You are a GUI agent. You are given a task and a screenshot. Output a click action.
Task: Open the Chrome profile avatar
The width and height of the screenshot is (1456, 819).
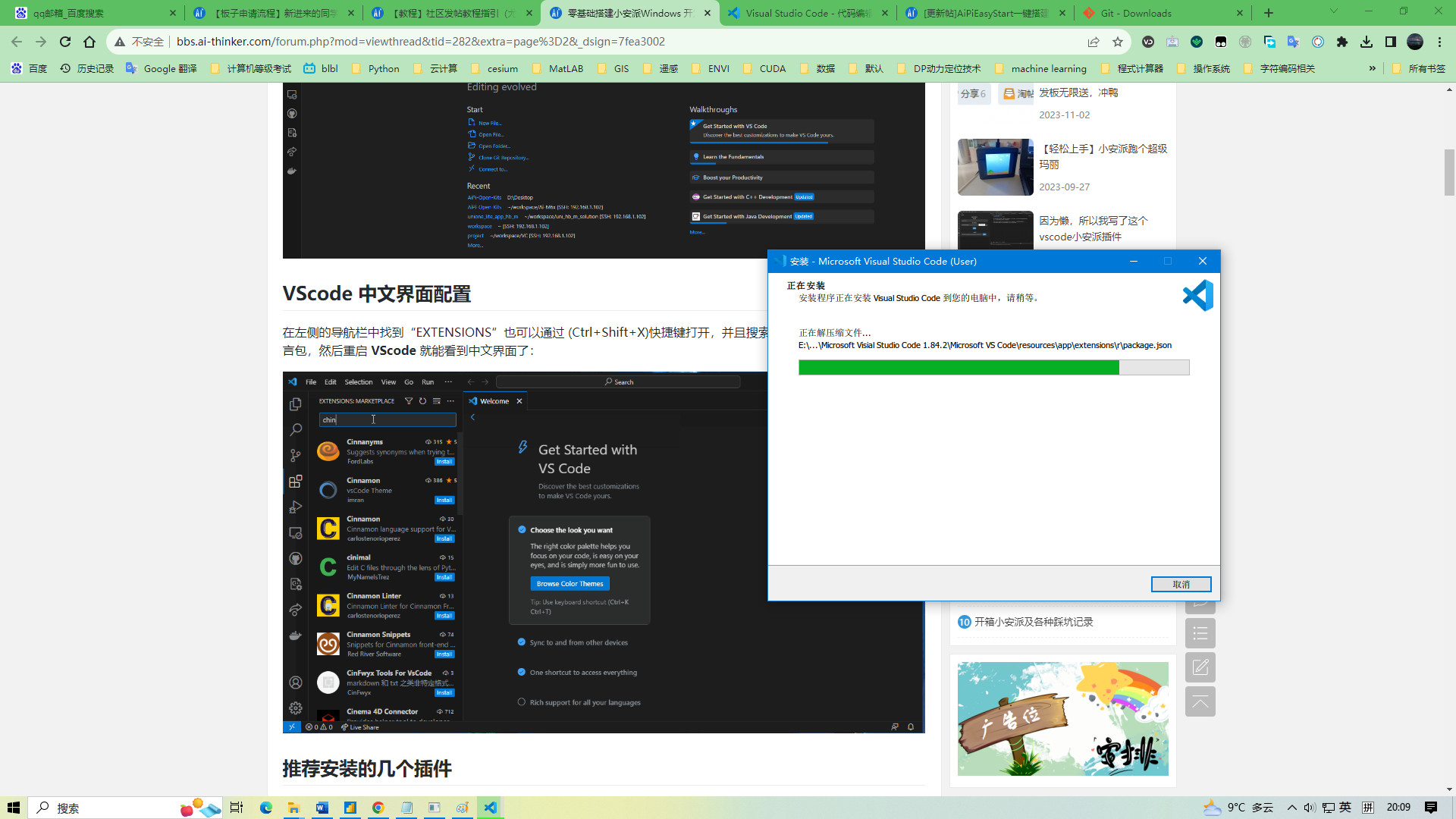pyautogui.click(x=1415, y=42)
